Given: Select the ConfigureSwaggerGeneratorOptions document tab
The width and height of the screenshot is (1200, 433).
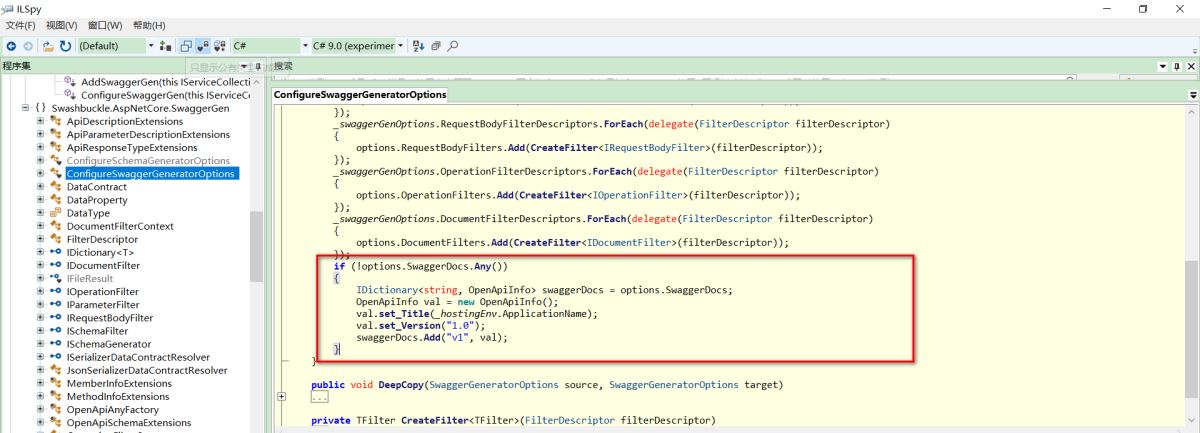Looking at the screenshot, I should [360, 94].
